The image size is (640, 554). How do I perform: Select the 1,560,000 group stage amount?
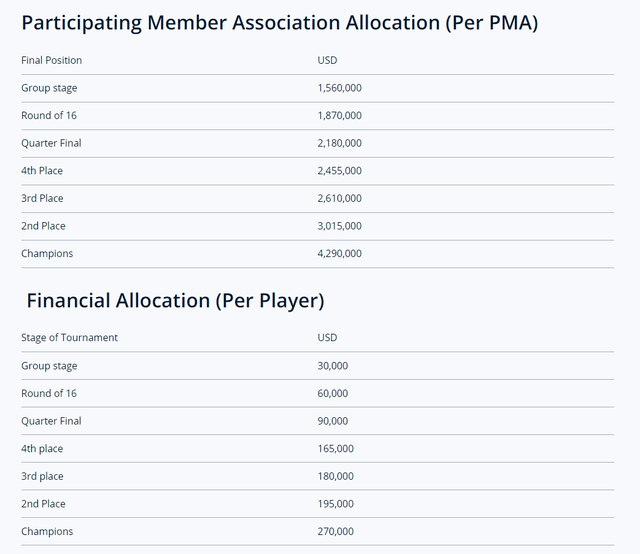click(x=340, y=88)
